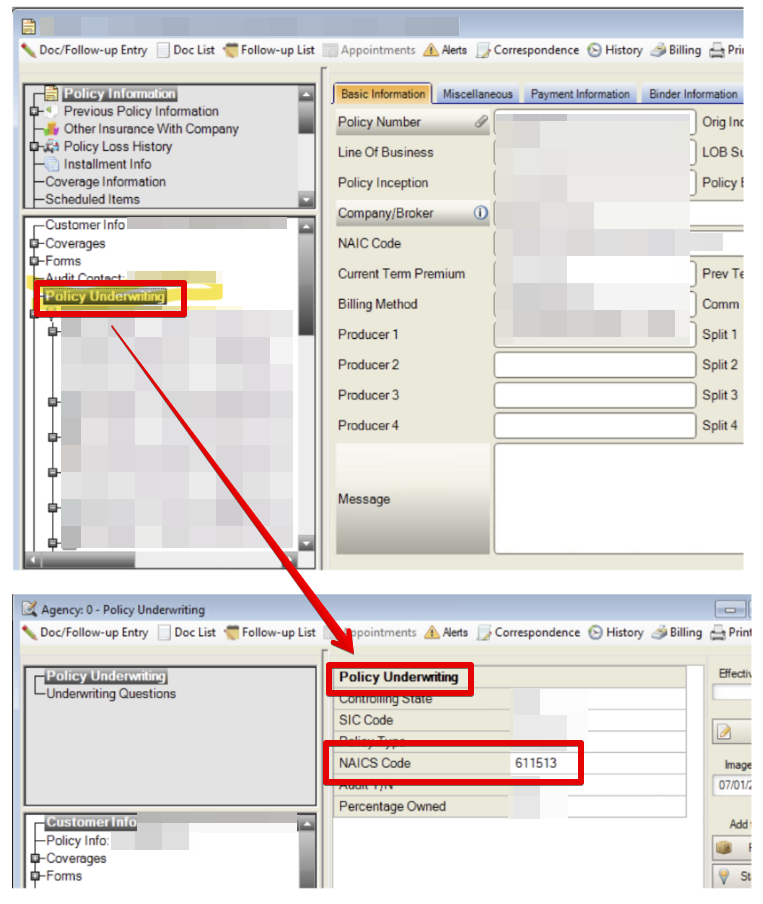
Task: Expand Coverages node in top window tree
Action: pos(34,243)
